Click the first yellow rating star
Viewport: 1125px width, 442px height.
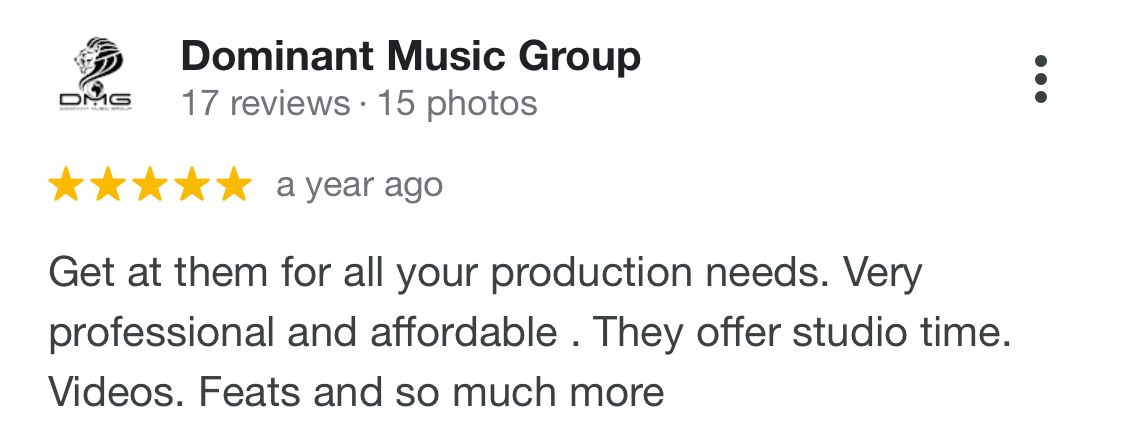pos(65,186)
